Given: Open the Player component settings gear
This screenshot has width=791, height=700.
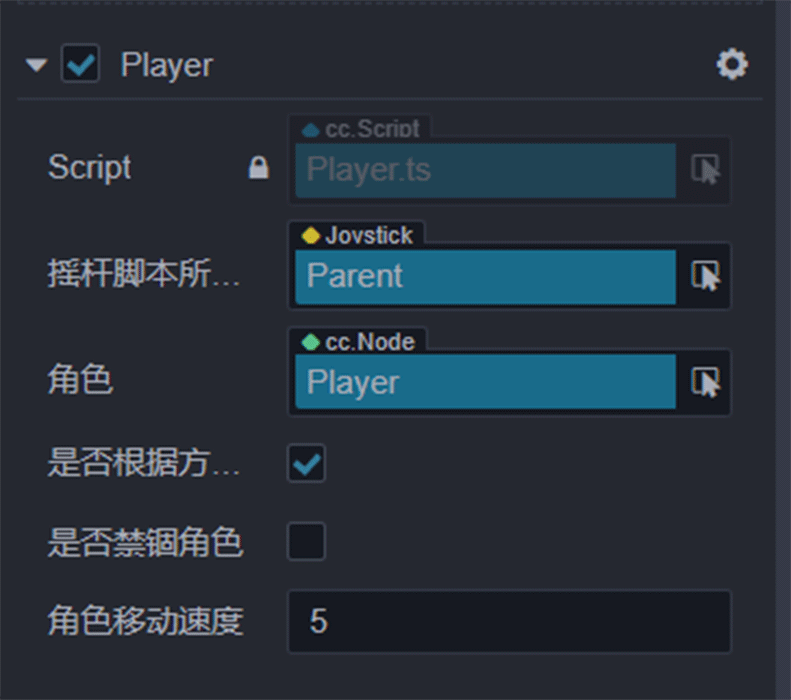Looking at the screenshot, I should [x=732, y=65].
